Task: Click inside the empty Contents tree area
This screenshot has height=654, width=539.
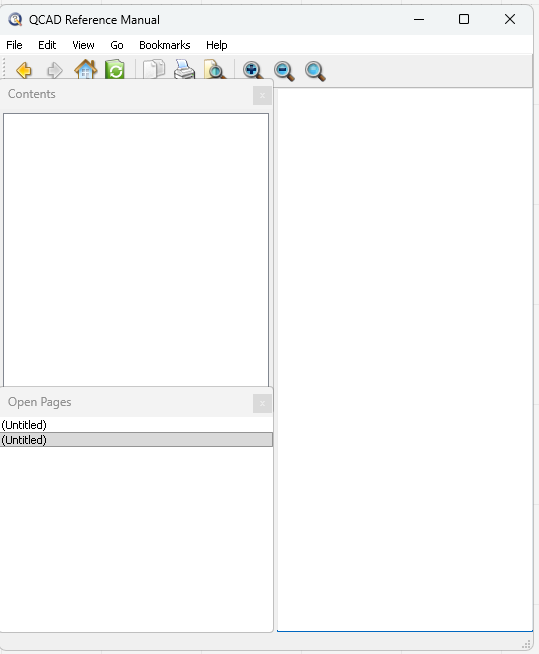Action: [x=136, y=249]
